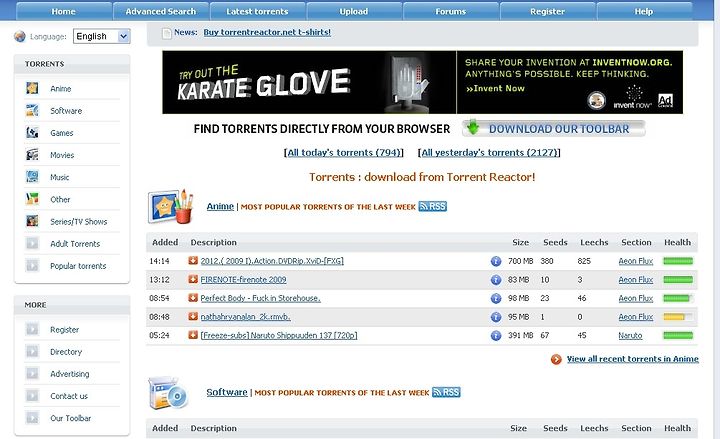The width and height of the screenshot is (720, 439).
Task: Open the Anime section heading link
Action: pyautogui.click(x=220, y=206)
